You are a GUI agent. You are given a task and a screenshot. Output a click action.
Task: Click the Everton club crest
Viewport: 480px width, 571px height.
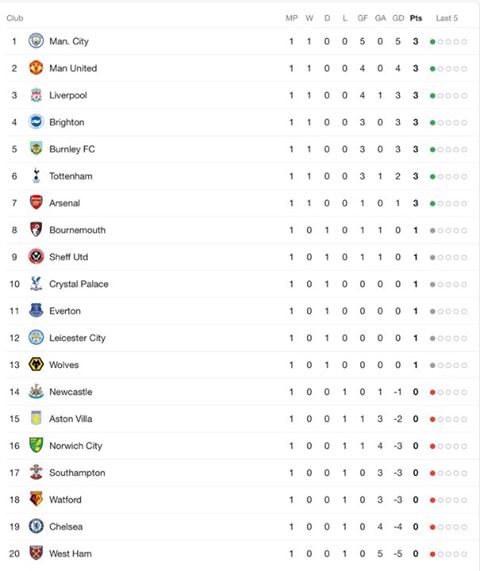point(36,311)
